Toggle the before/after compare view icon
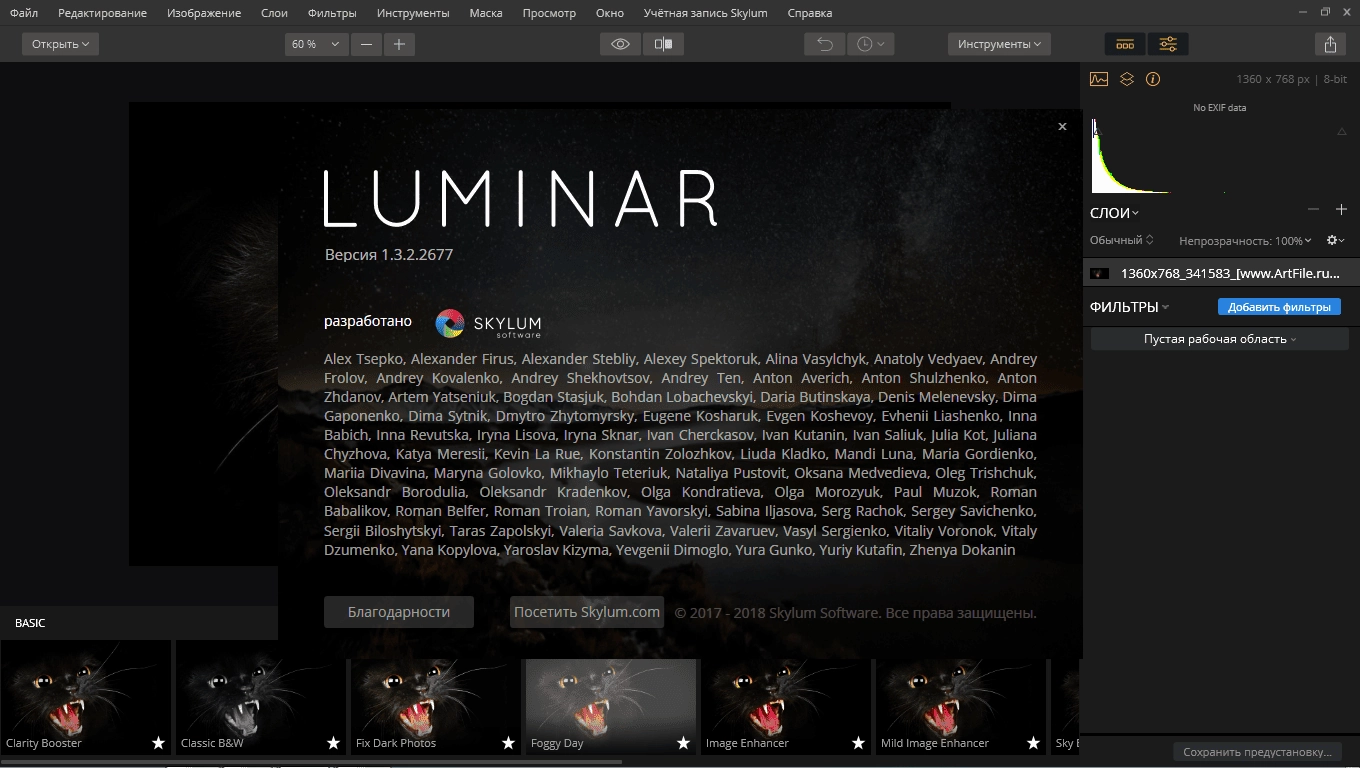This screenshot has width=1360, height=768. click(662, 44)
